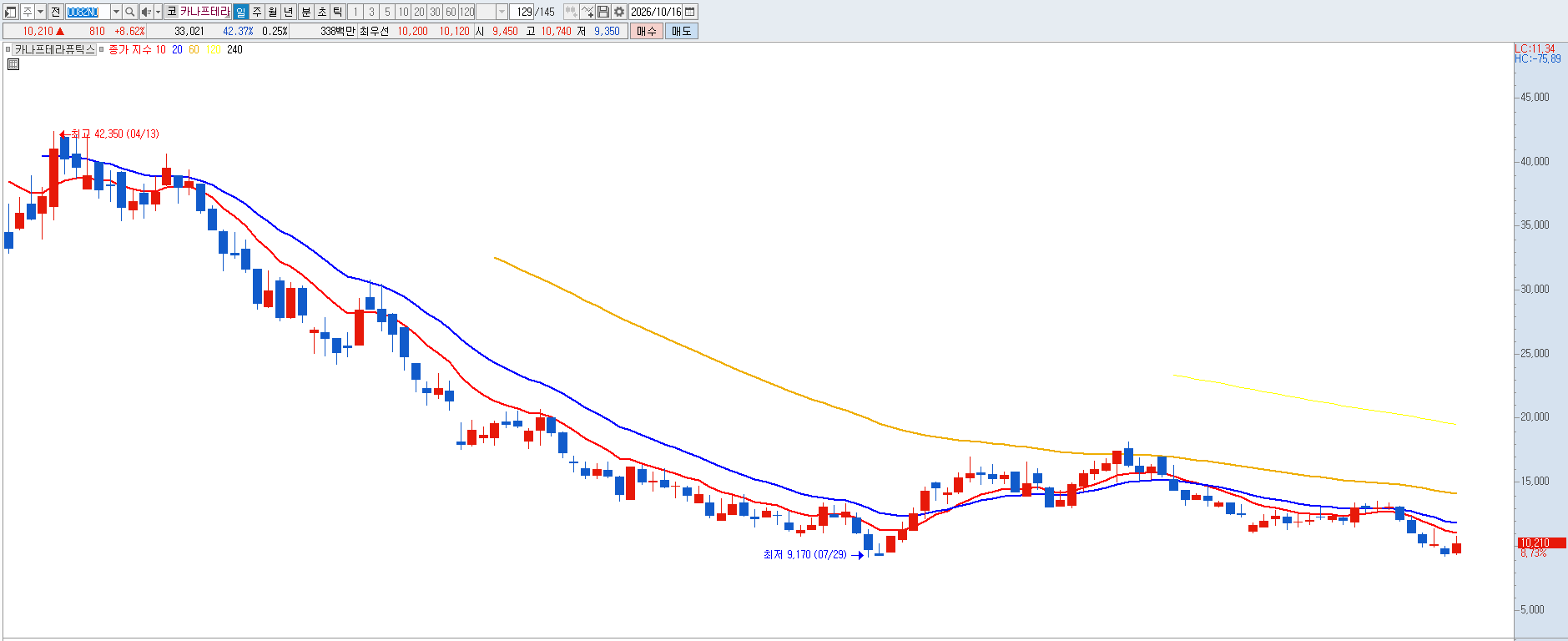Click the red 10,210 current price tag on axis
Image resolution: width=1568 pixels, height=641 pixels.
[x=1540, y=543]
